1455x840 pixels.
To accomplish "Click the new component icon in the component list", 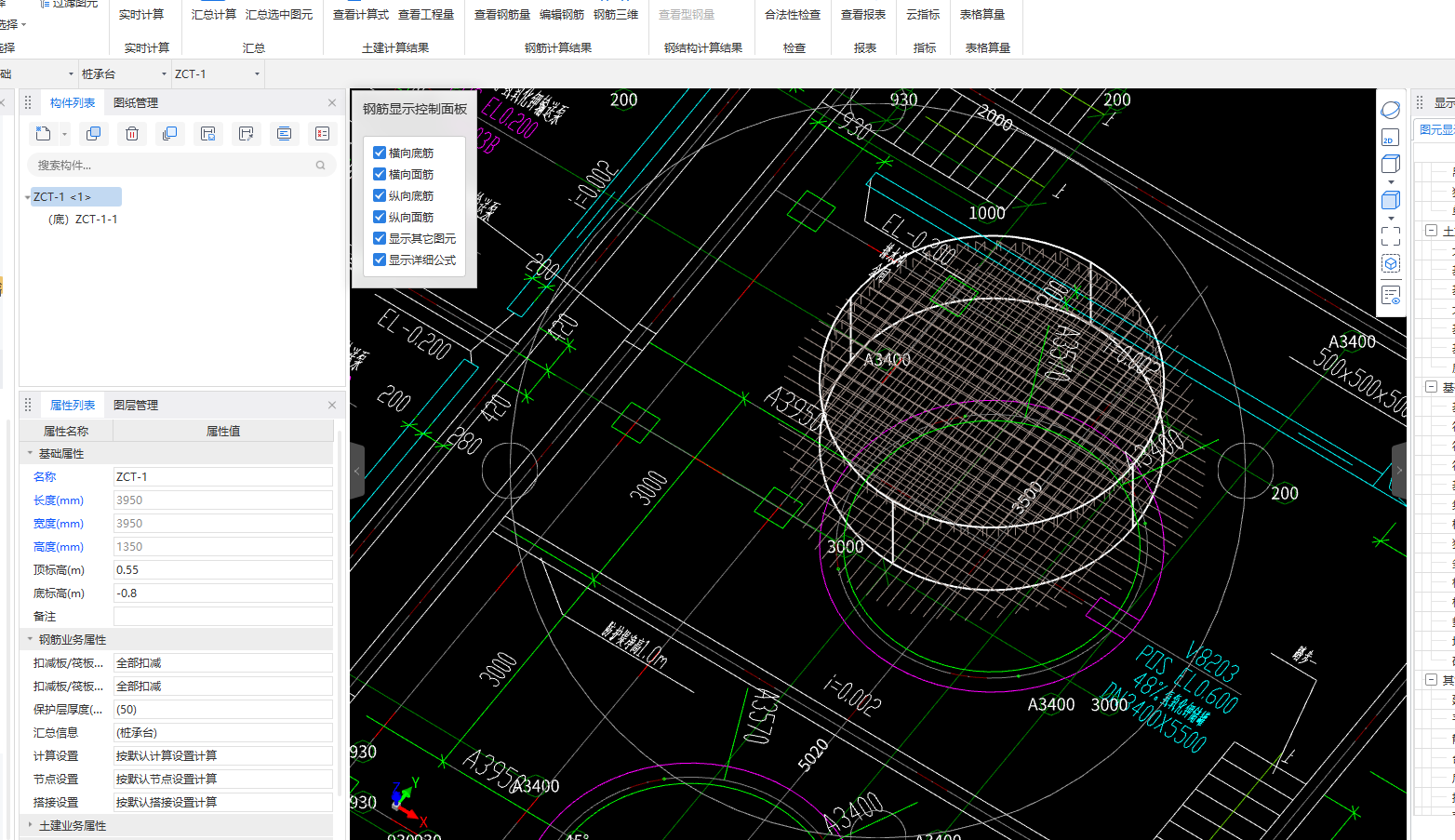I will [43, 134].
